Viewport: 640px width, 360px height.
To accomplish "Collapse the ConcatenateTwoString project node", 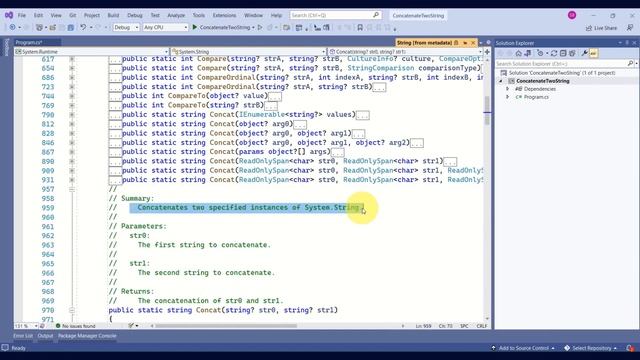I will click(x=501, y=81).
